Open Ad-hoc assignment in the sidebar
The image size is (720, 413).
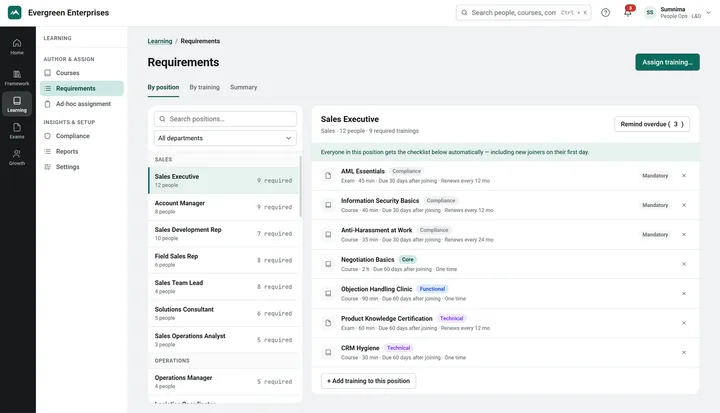[x=82, y=104]
